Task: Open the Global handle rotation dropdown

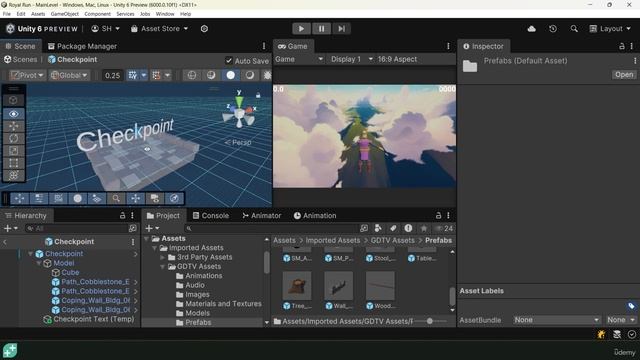Action: (69, 75)
